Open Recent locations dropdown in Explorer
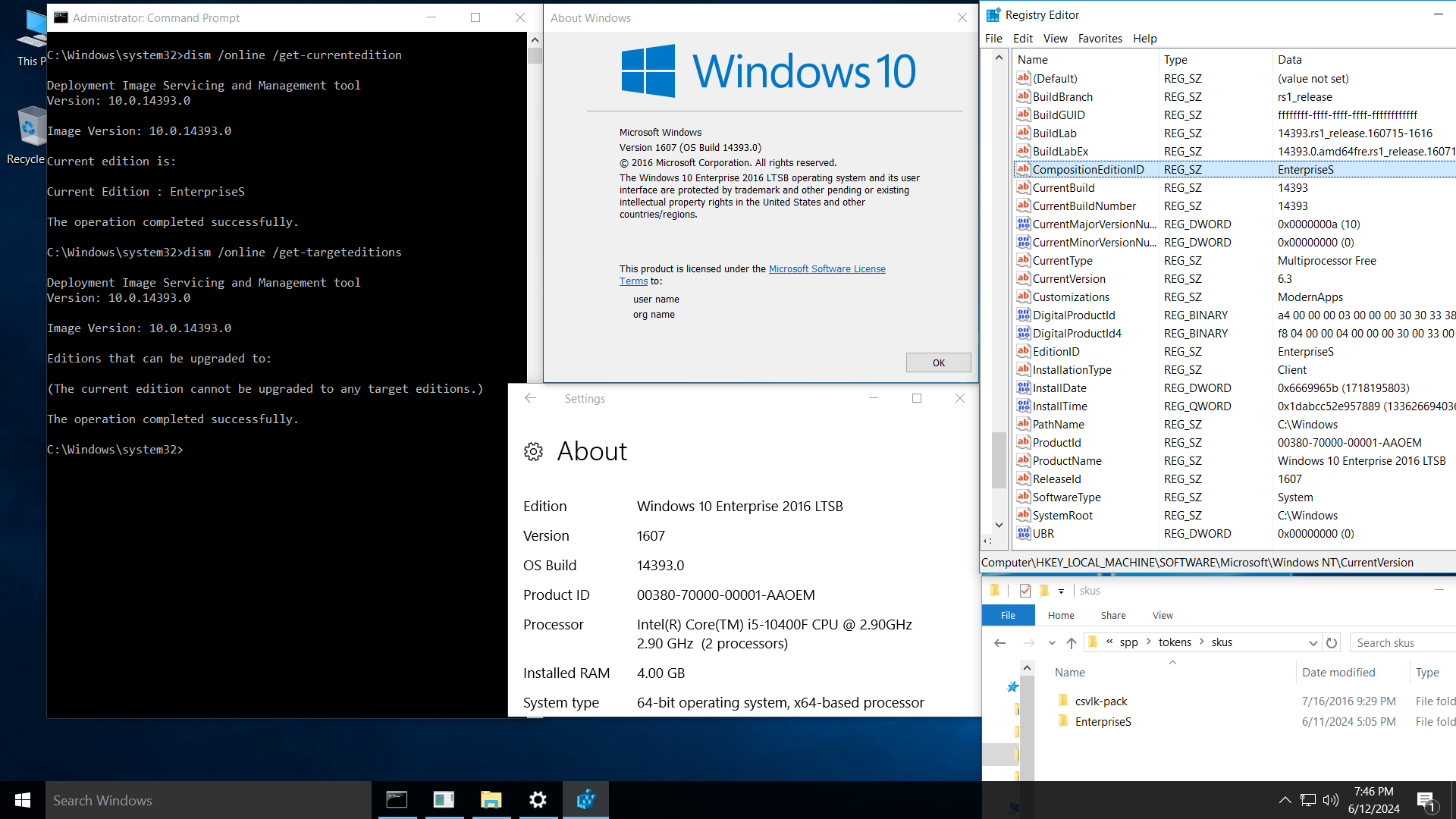This screenshot has height=819, width=1456. (x=1052, y=643)
